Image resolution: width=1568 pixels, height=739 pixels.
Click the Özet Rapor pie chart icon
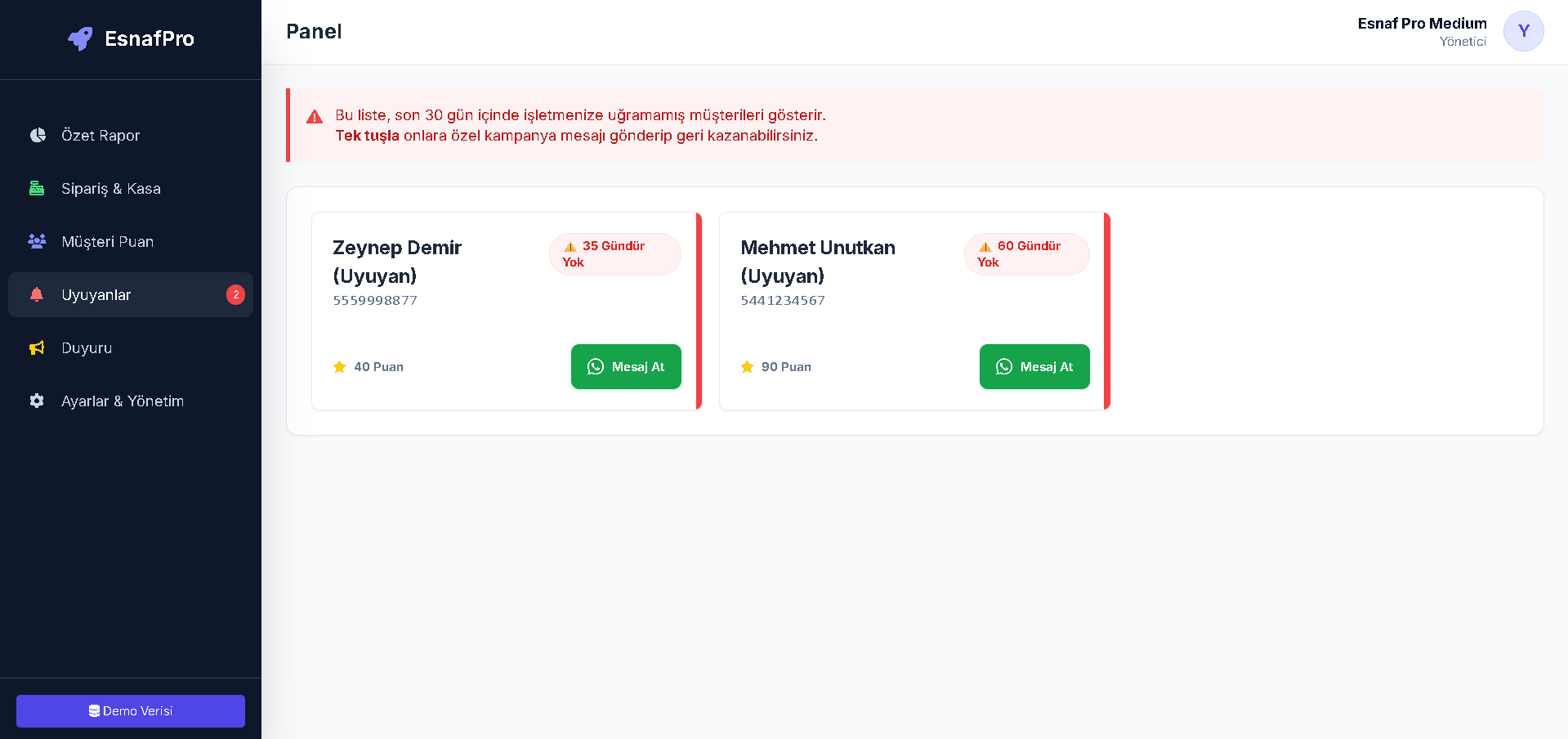[38, 135]
